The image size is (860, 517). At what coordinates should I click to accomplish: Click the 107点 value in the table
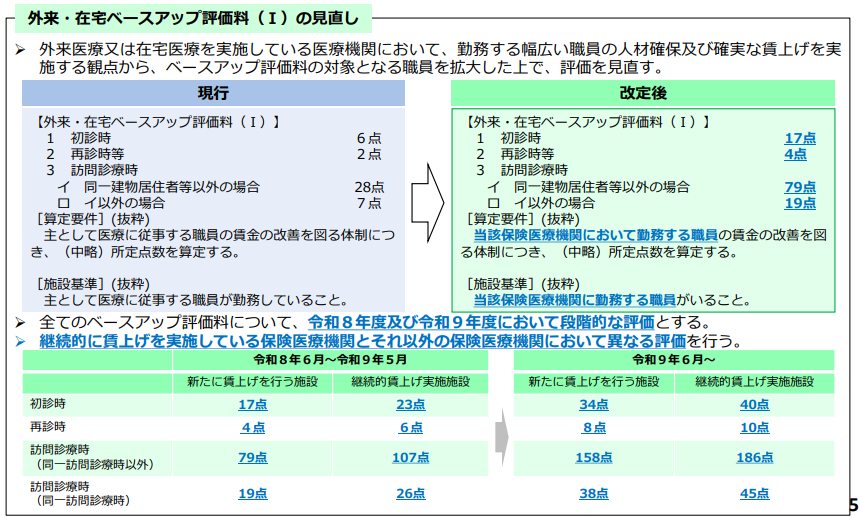point(410,457)
